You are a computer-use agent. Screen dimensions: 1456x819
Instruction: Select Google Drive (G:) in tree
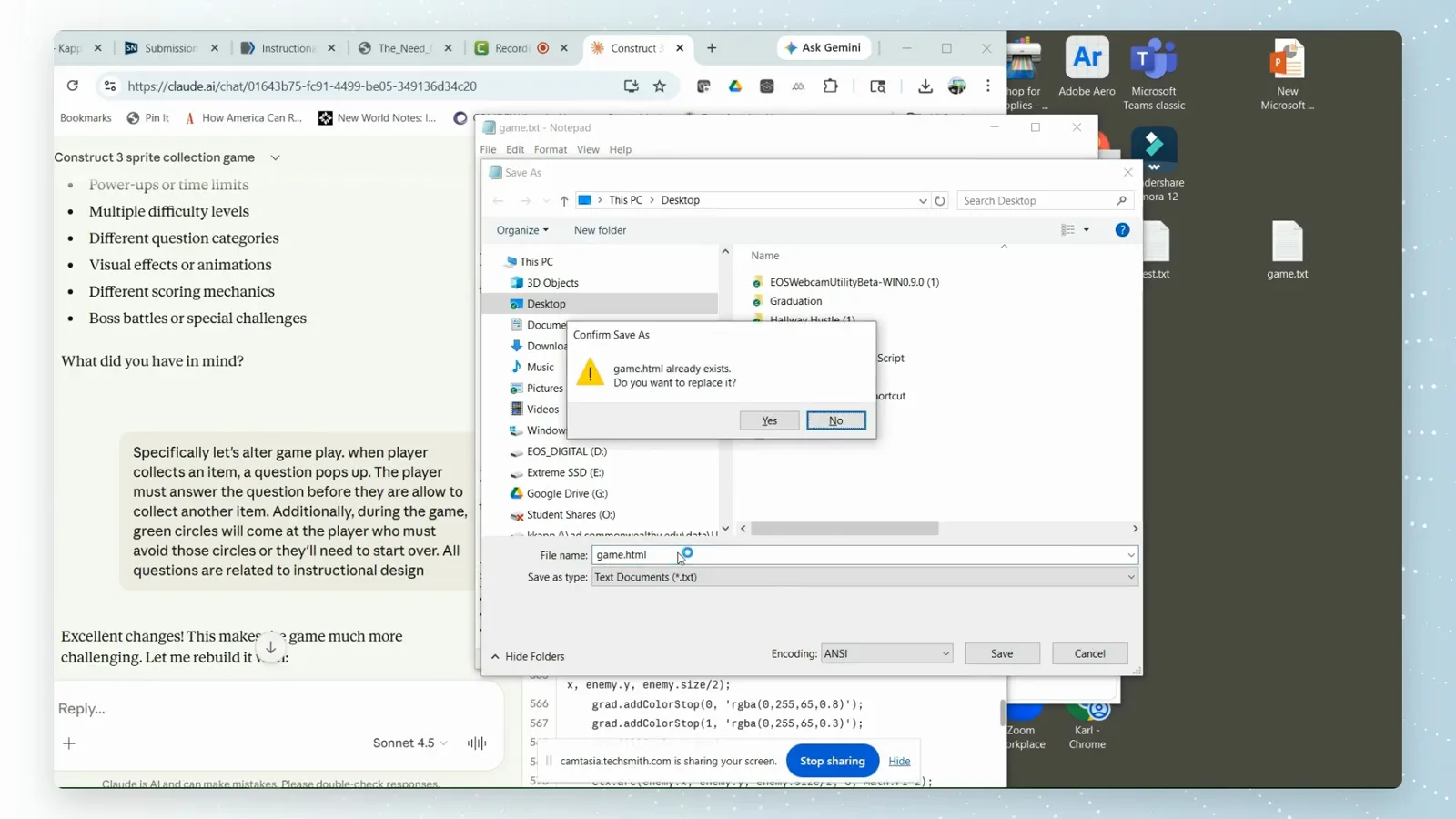(567, 493)
